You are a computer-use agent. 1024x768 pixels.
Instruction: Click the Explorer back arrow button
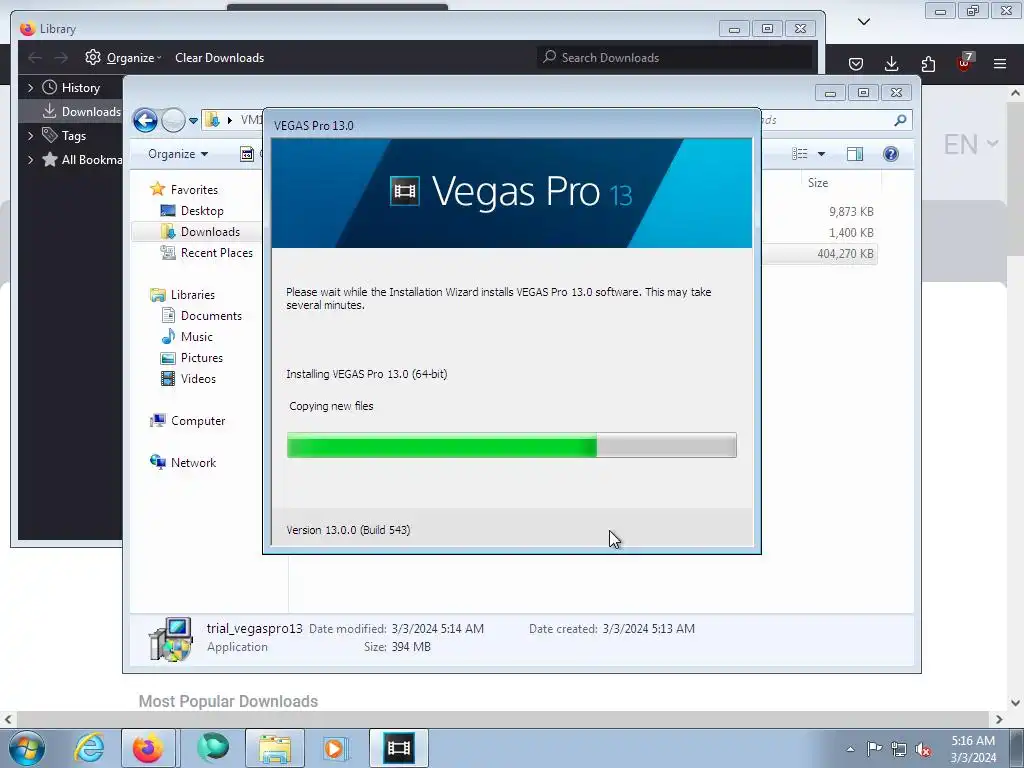point(145,120)
